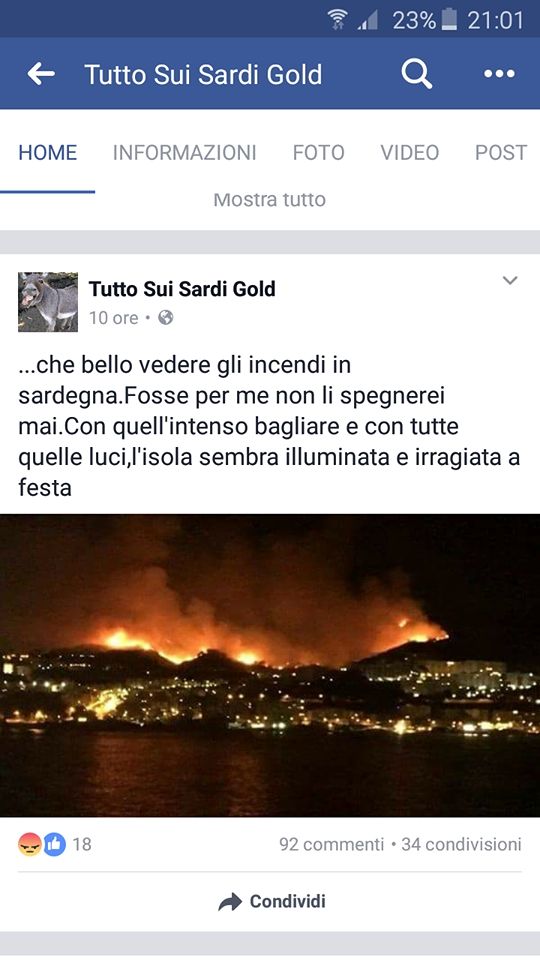This screenshot has width=540, height=960.
Task: Tap the Mostra tutto link
Action: 269,200
